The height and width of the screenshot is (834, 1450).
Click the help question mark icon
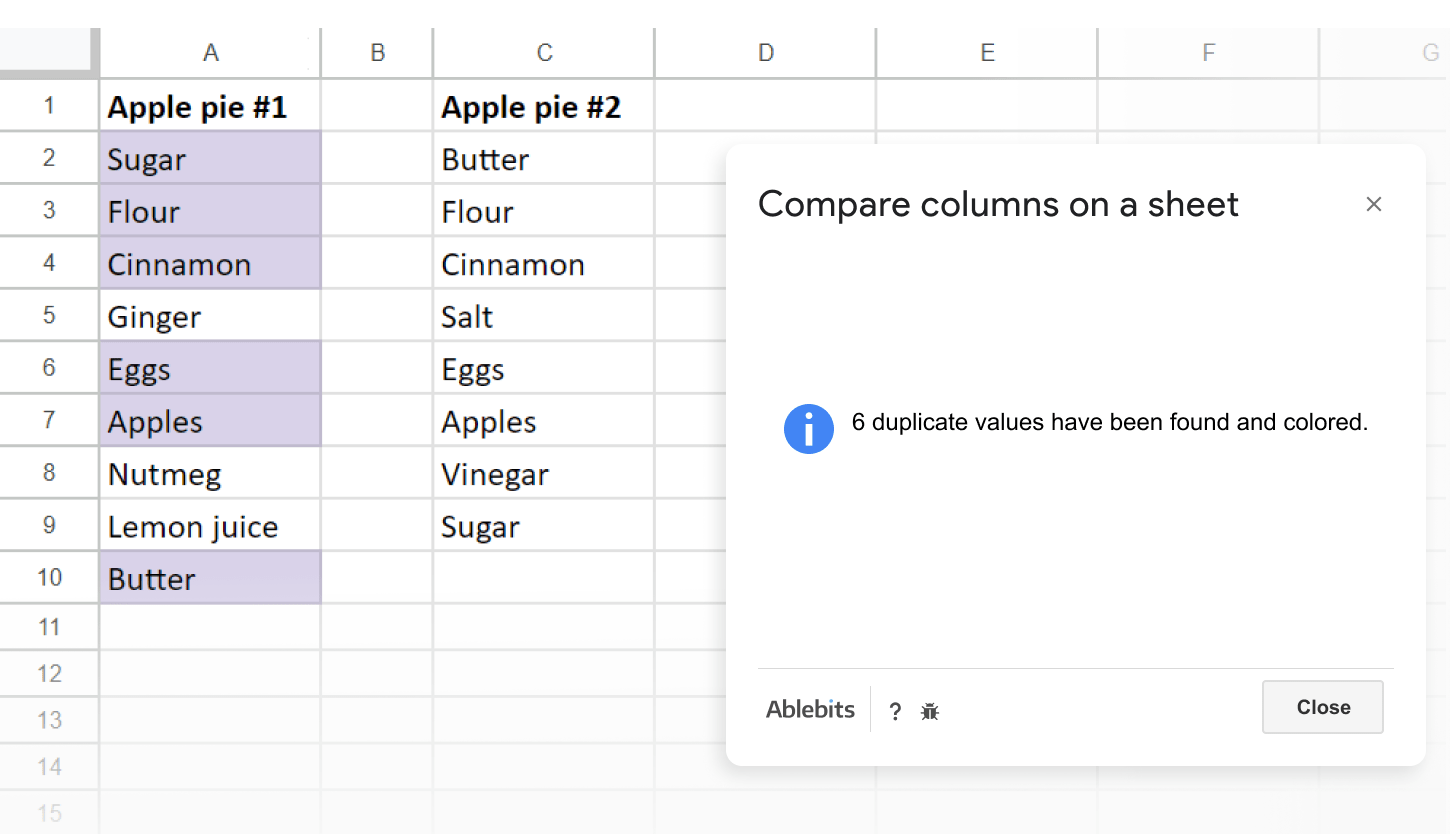(x=895, y=711)
